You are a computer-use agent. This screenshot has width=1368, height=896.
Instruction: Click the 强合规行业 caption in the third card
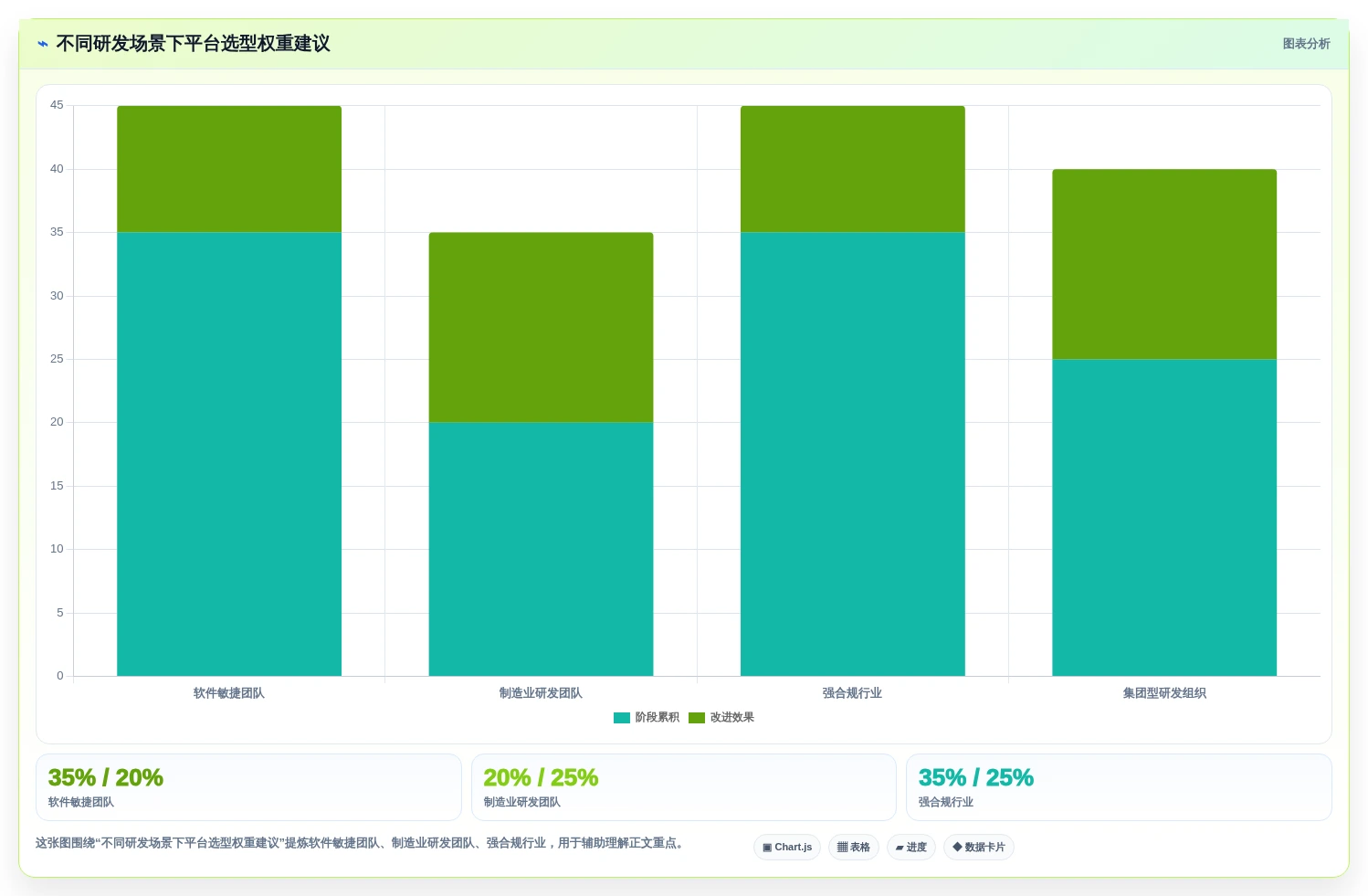pyautogui.click(x=946, y=802)
